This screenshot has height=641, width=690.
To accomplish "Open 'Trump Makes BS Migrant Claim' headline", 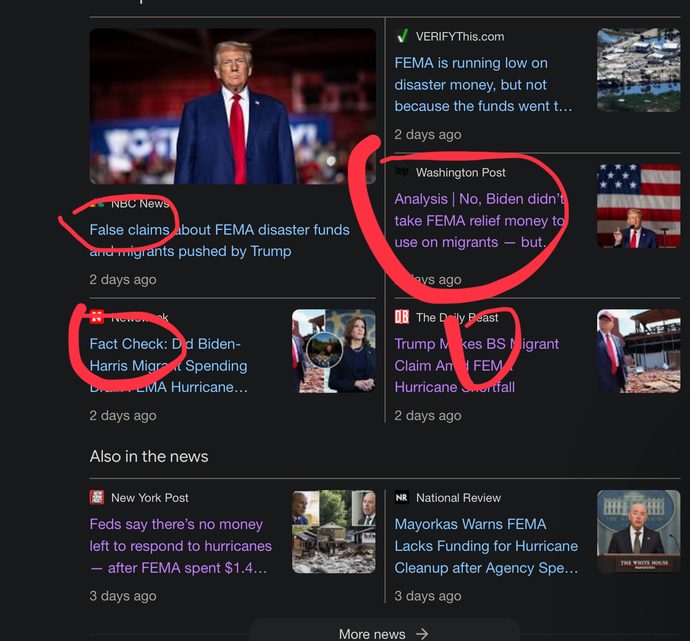I will coord(477,366).
